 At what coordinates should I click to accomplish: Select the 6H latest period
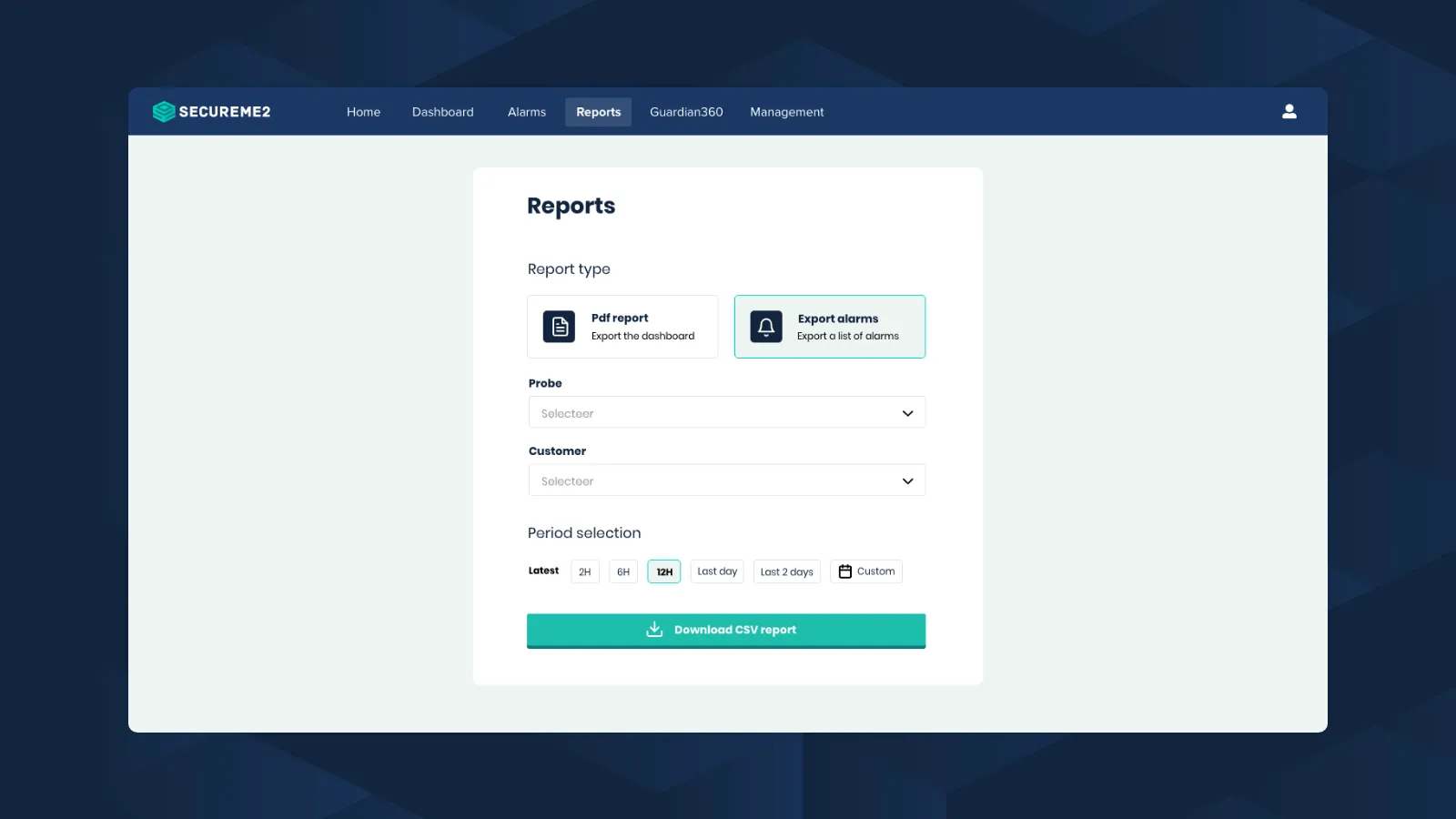(x=623, y=571)
